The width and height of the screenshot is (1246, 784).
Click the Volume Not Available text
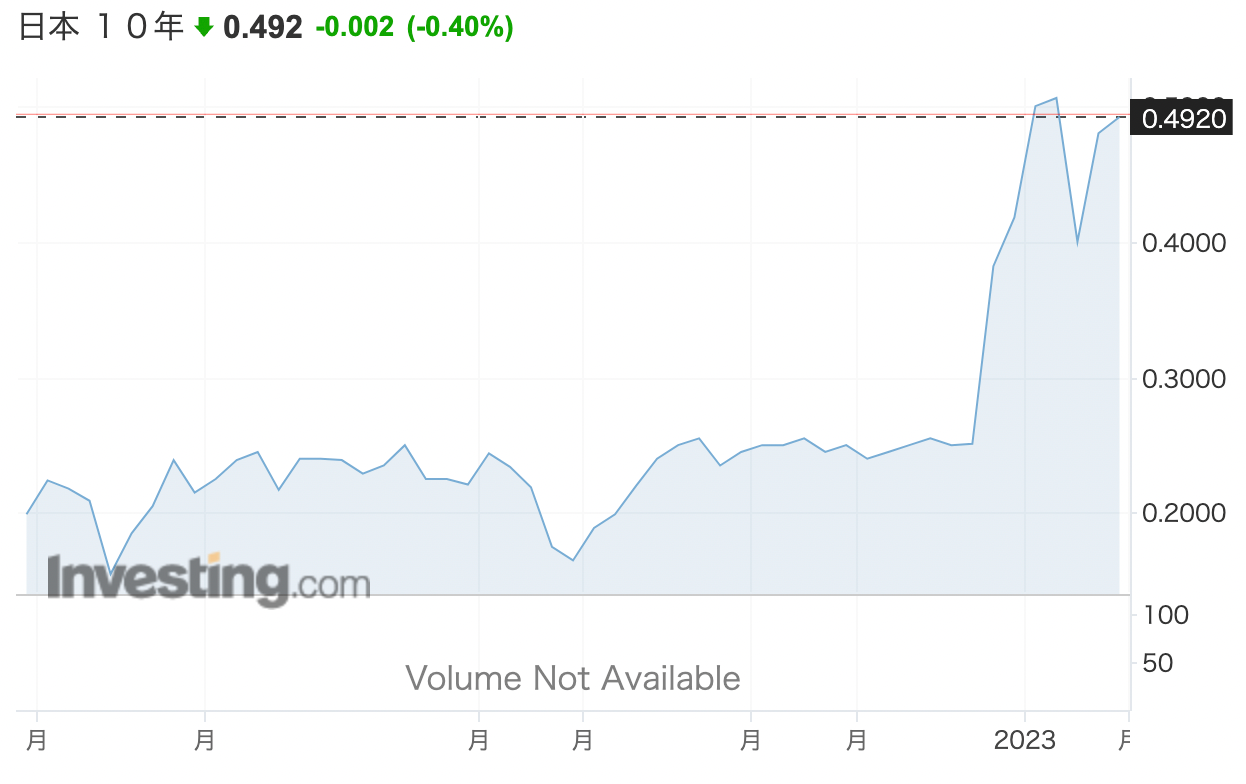click(573, 678)
